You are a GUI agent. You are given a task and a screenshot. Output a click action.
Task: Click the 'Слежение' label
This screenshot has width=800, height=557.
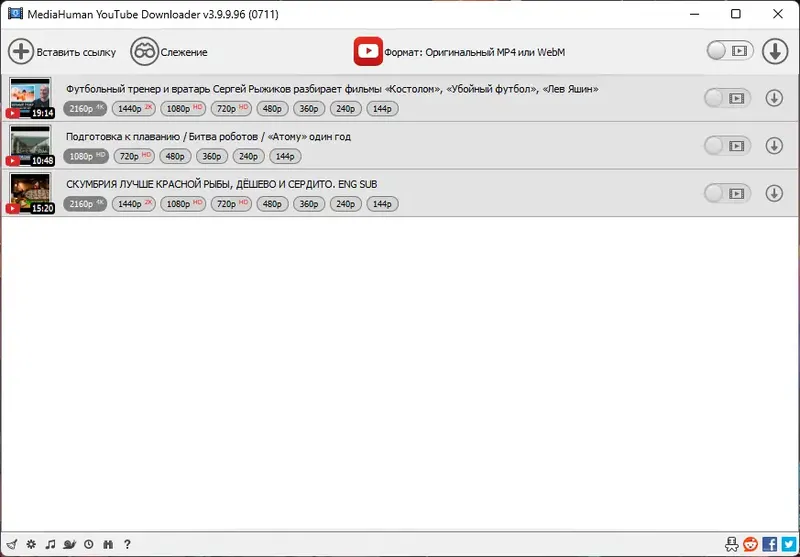pyautogui.click(x=184, y=52)
